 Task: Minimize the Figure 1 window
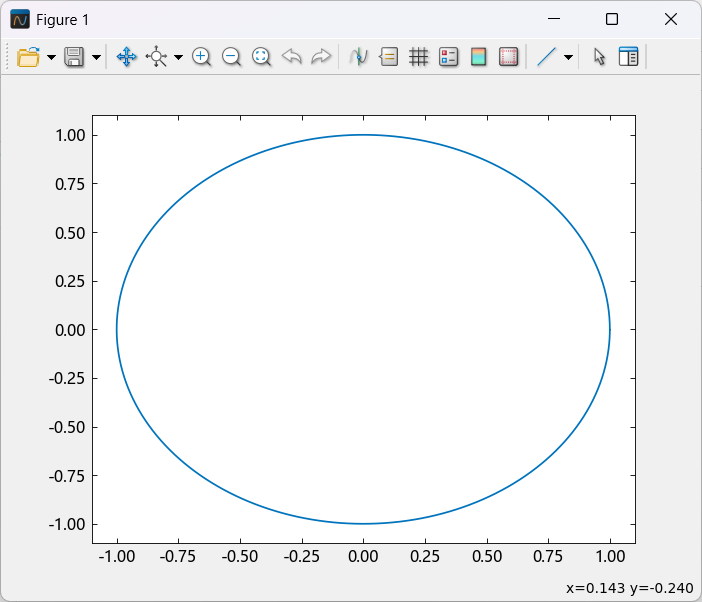[554, 19]
